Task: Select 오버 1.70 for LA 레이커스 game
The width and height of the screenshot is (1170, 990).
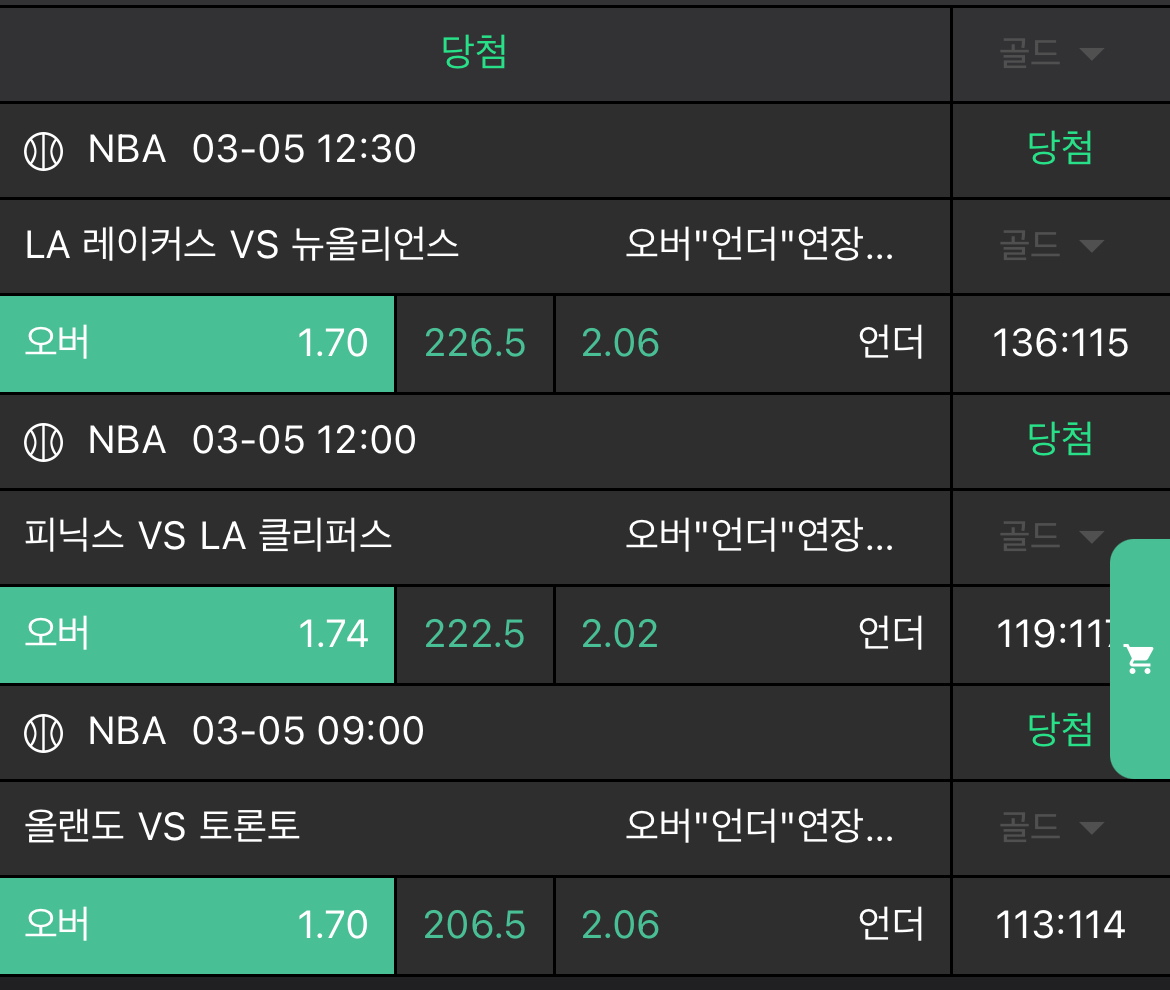Action: click(x=197, y=343)
